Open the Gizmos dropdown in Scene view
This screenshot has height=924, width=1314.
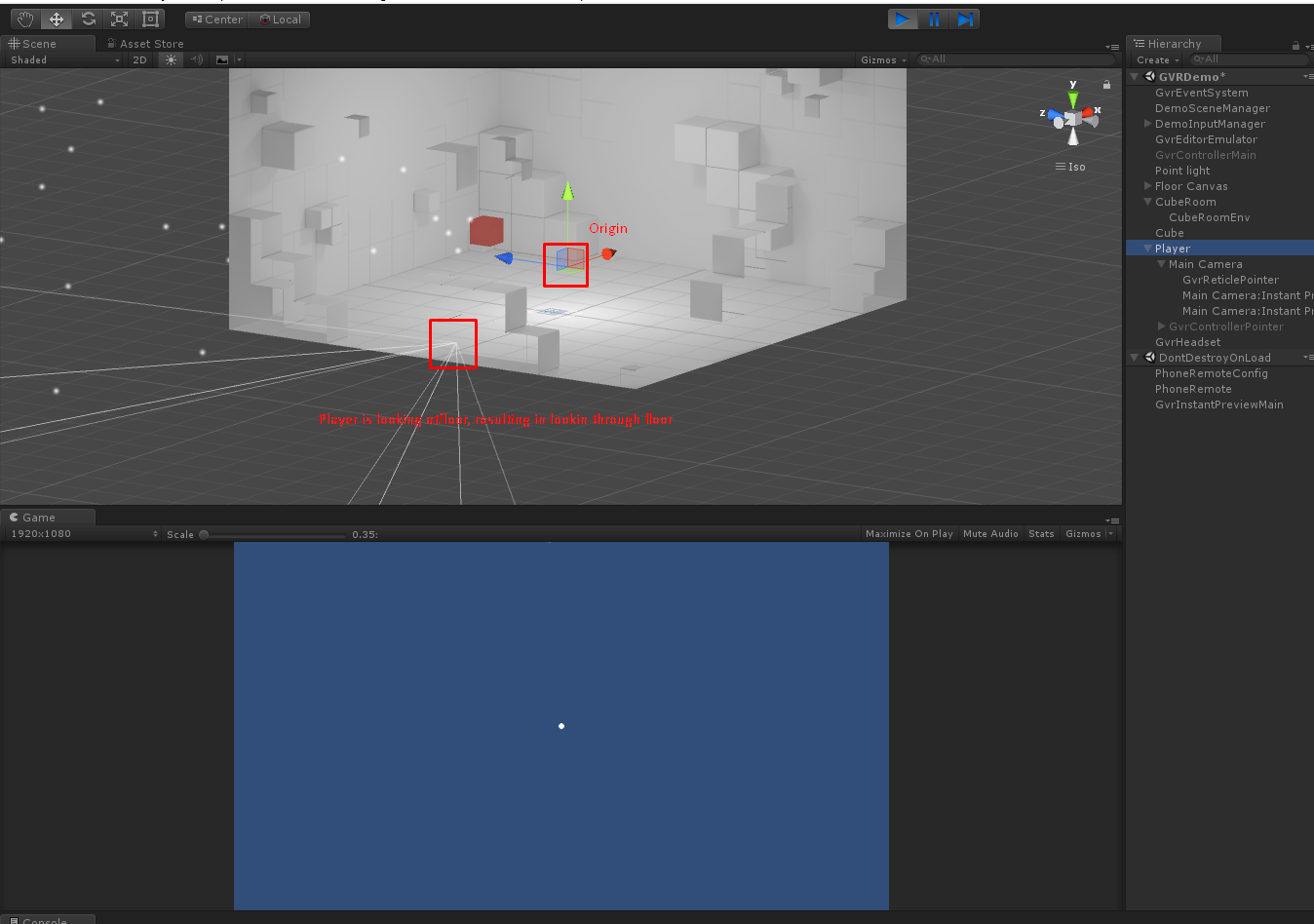[880, 59]
